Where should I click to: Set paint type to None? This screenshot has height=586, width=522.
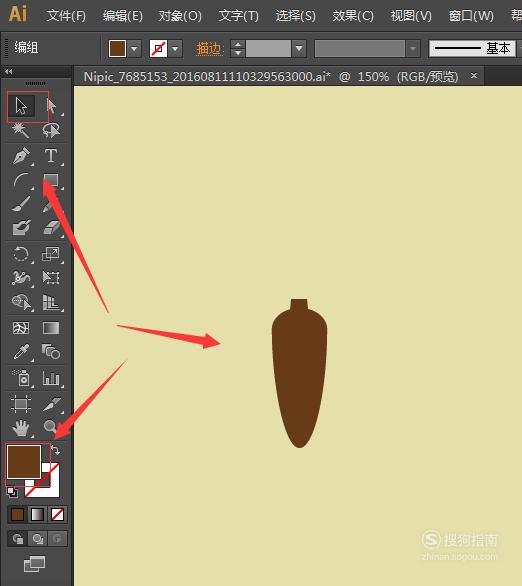tap(58, 515)
